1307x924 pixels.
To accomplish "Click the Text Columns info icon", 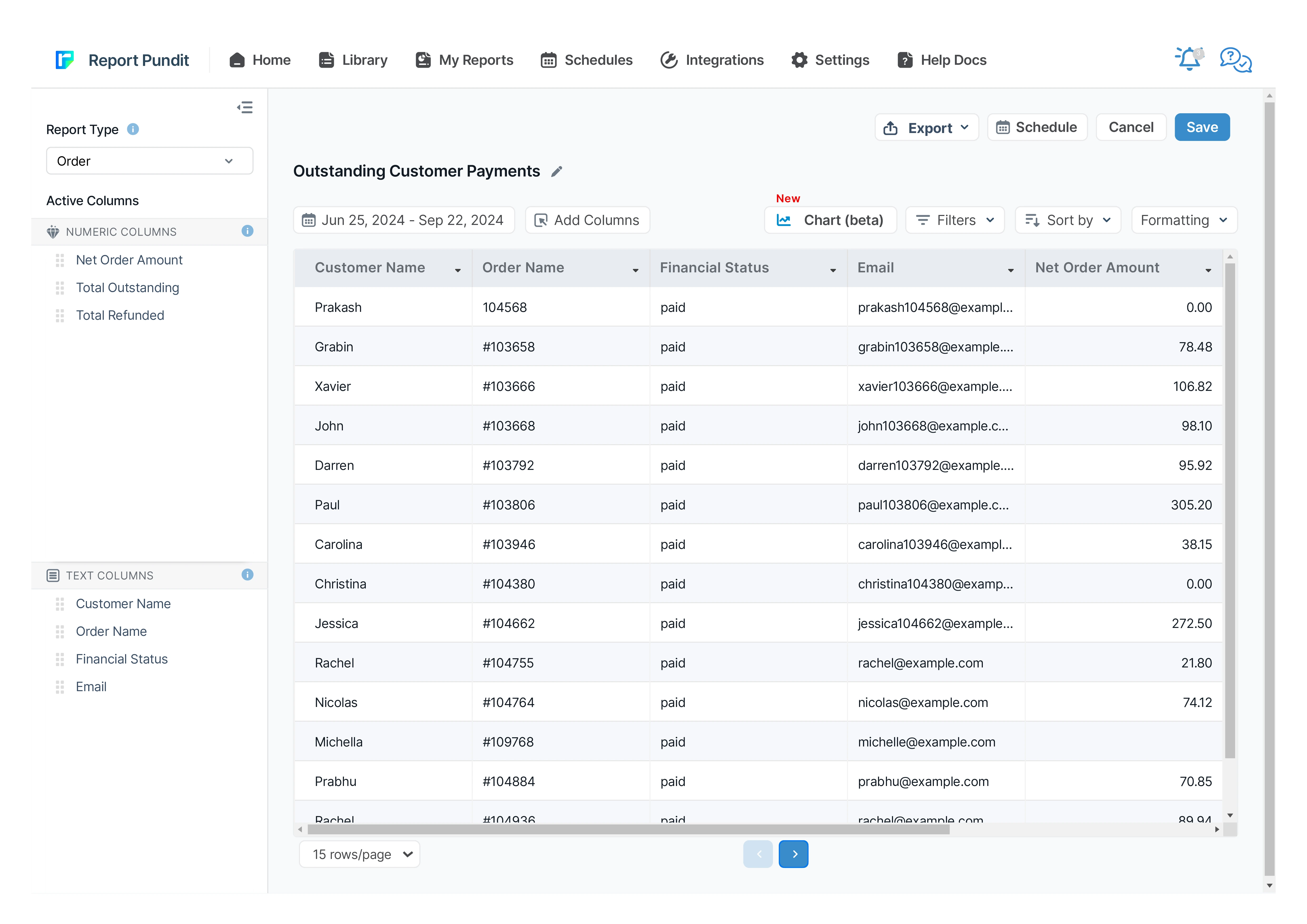I will [x=247, y=575].
